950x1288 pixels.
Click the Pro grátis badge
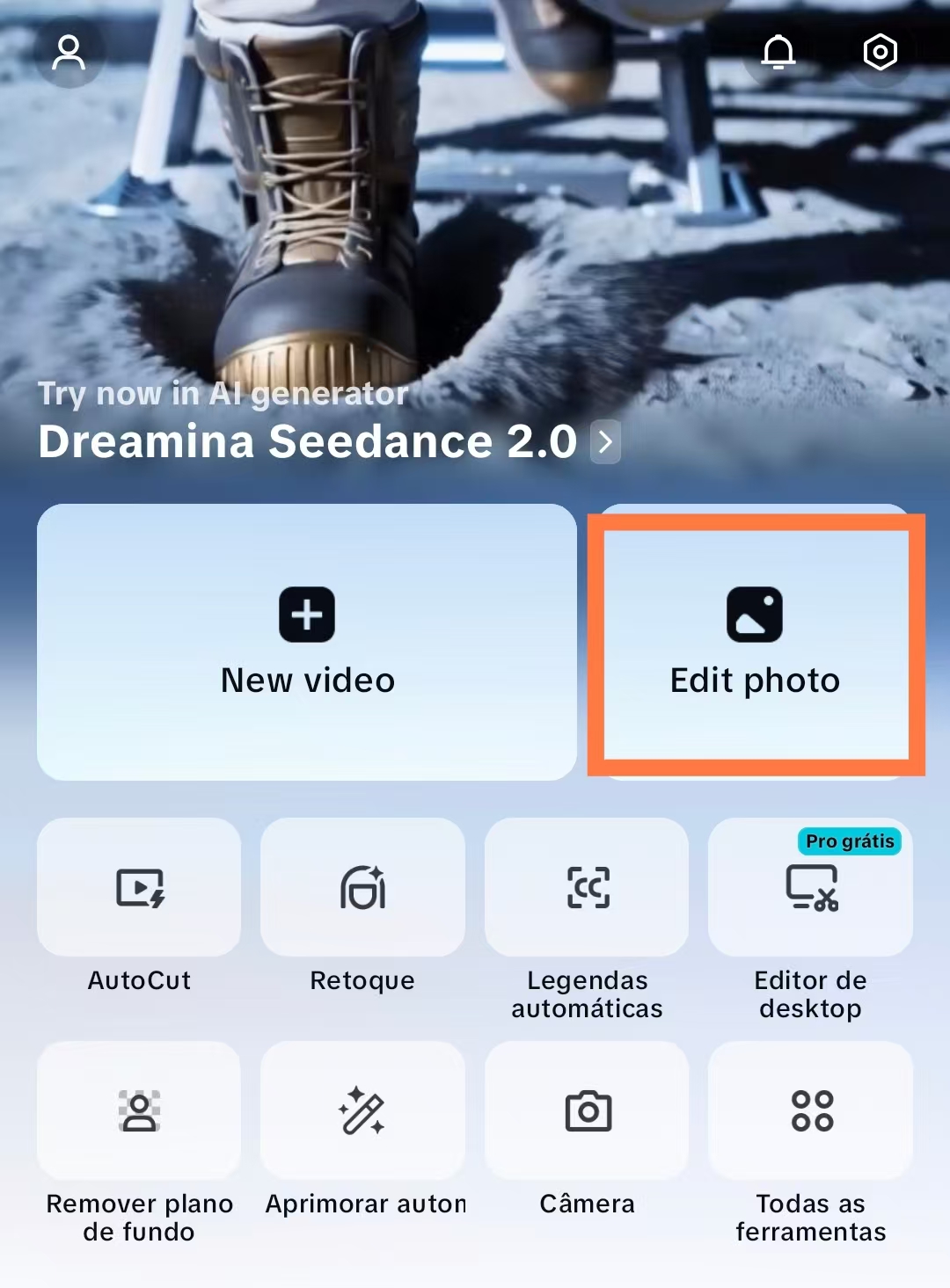[x=850, y=841]
